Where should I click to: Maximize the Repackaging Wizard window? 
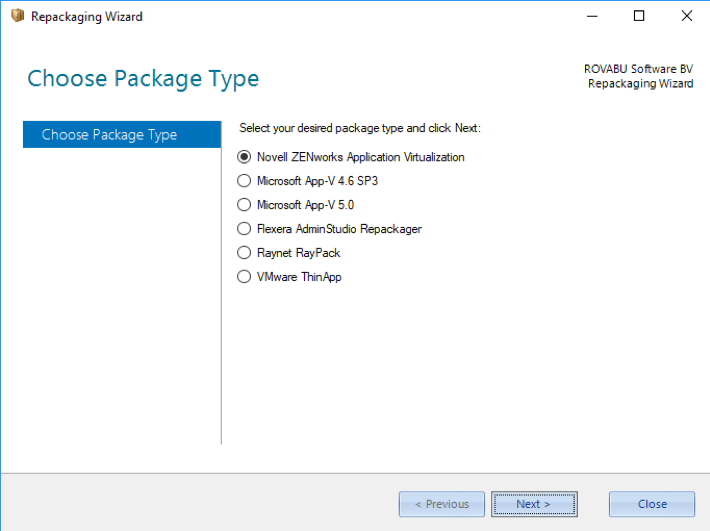[x=639, y=16]
